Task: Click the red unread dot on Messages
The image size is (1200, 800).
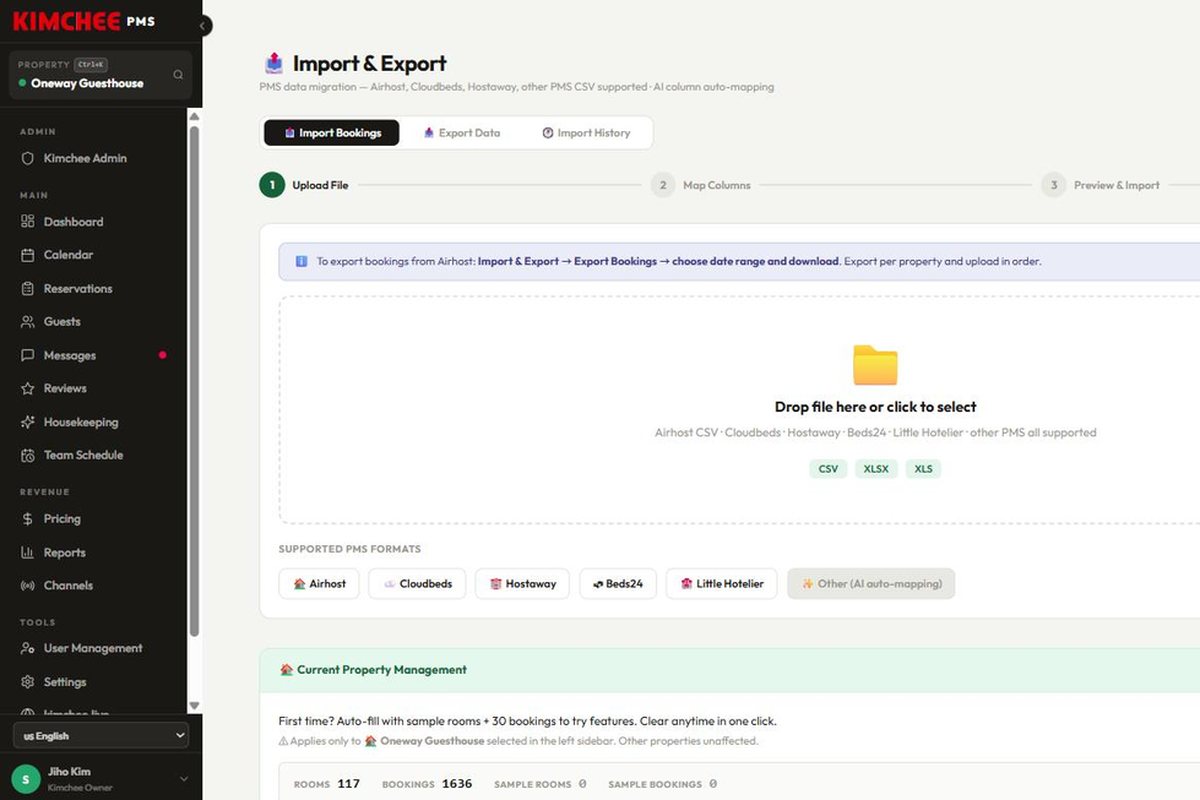Action: tap(163, 355)
